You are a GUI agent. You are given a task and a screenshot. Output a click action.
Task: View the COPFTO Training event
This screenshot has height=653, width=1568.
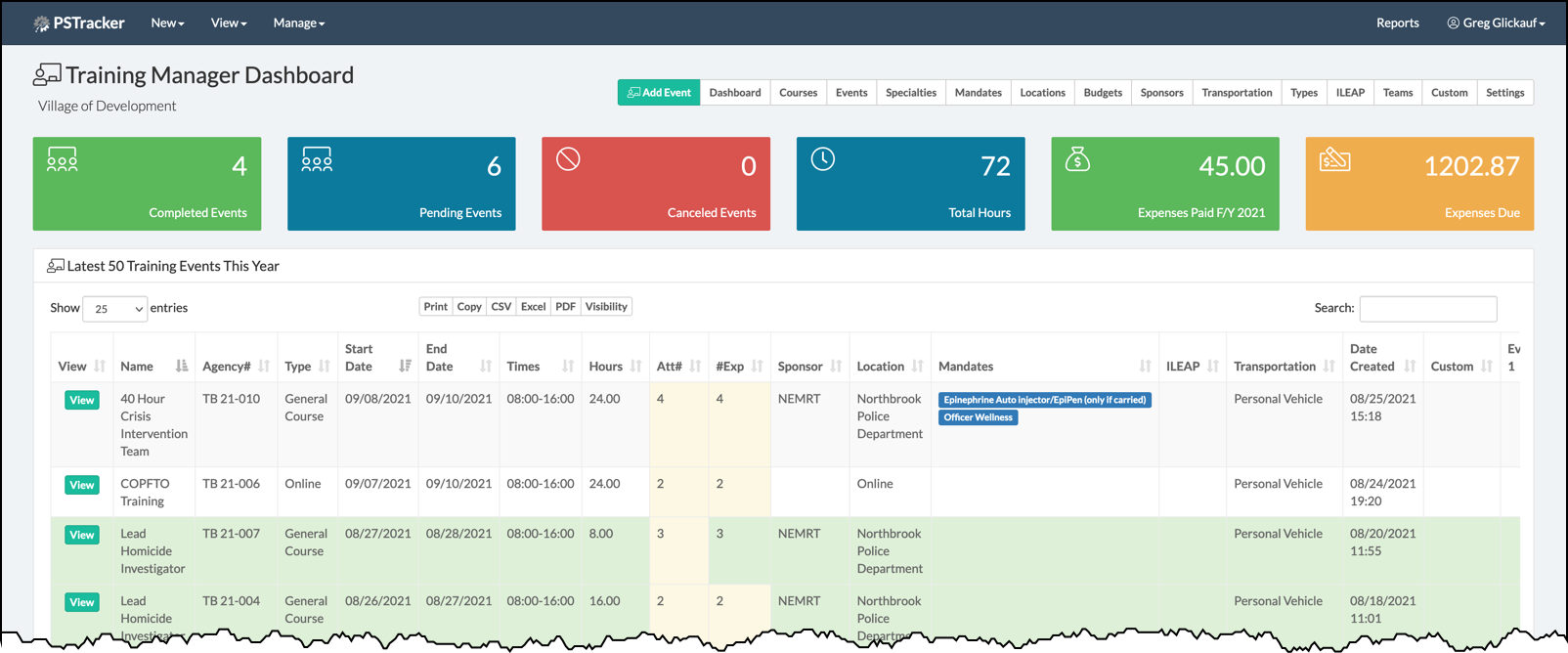coord(82,485)
